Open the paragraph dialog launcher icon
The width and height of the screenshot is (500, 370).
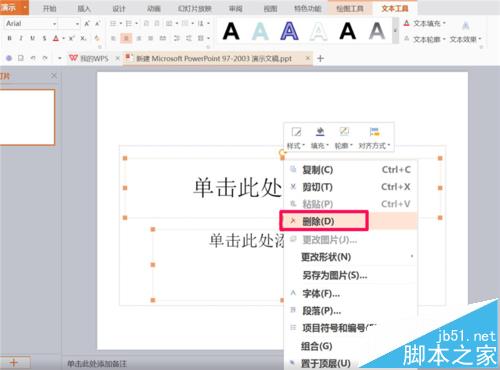[x=209, y=47]
